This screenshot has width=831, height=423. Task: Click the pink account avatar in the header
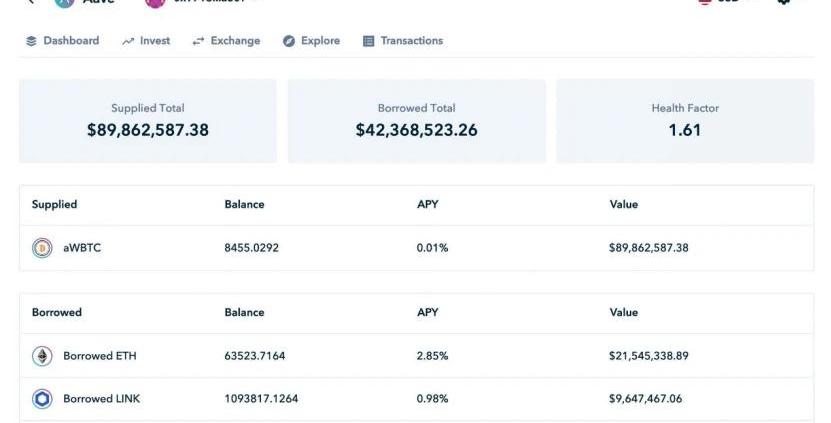(x=154, y=2)
